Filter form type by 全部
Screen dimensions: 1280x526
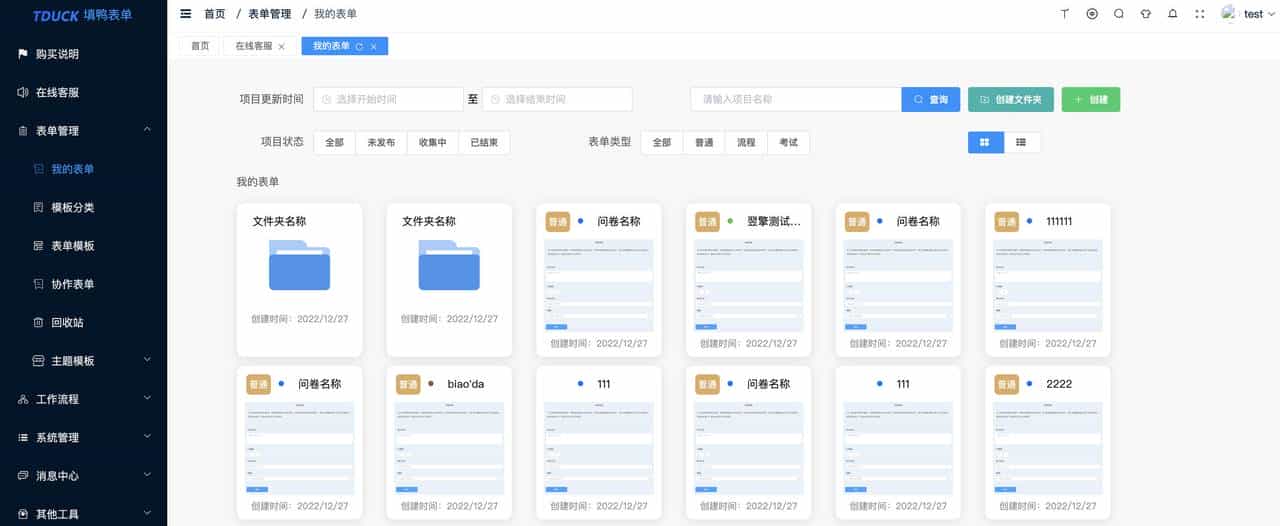tap(662, 143)
